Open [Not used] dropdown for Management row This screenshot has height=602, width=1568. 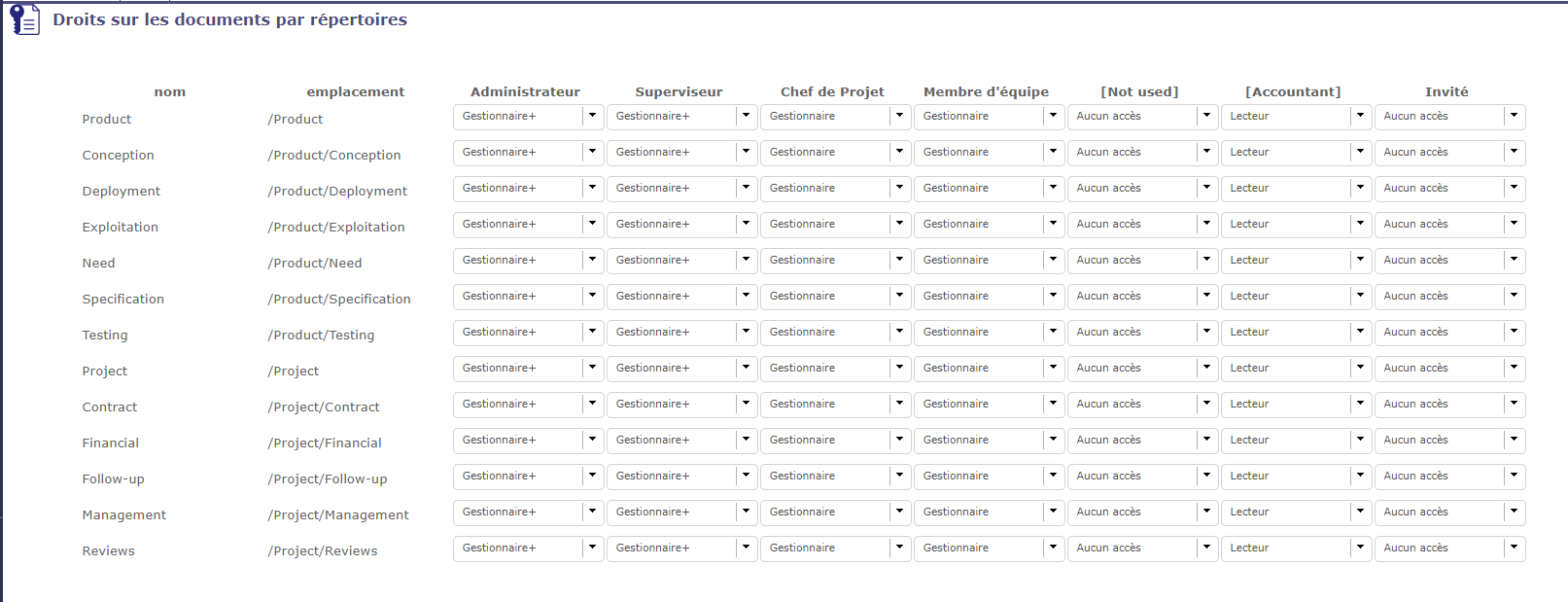1142,513
